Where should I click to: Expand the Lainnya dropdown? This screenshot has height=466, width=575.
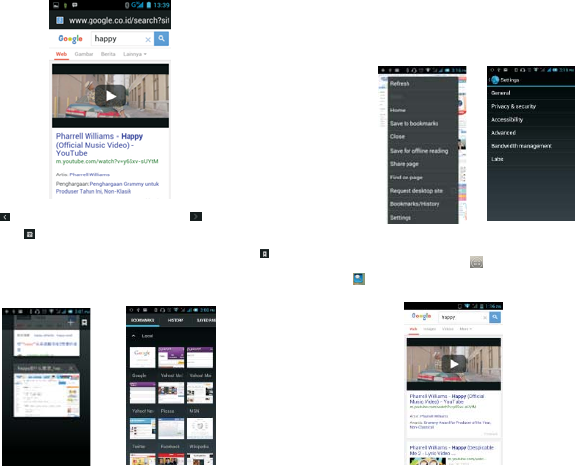(x=135, y=54)
